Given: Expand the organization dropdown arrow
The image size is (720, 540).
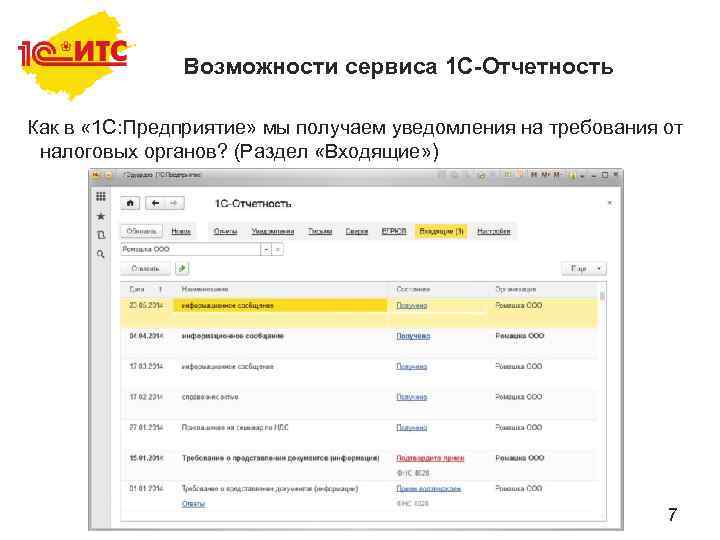Looking at the screenshot, I should pos(267,249).
